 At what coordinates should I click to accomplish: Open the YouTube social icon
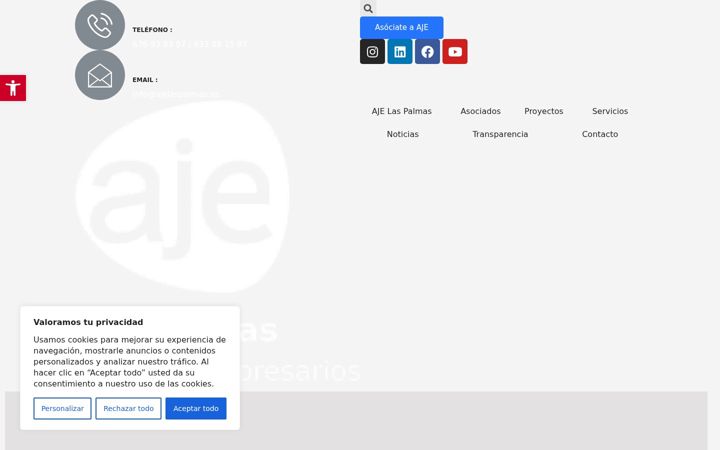(455, 51)
